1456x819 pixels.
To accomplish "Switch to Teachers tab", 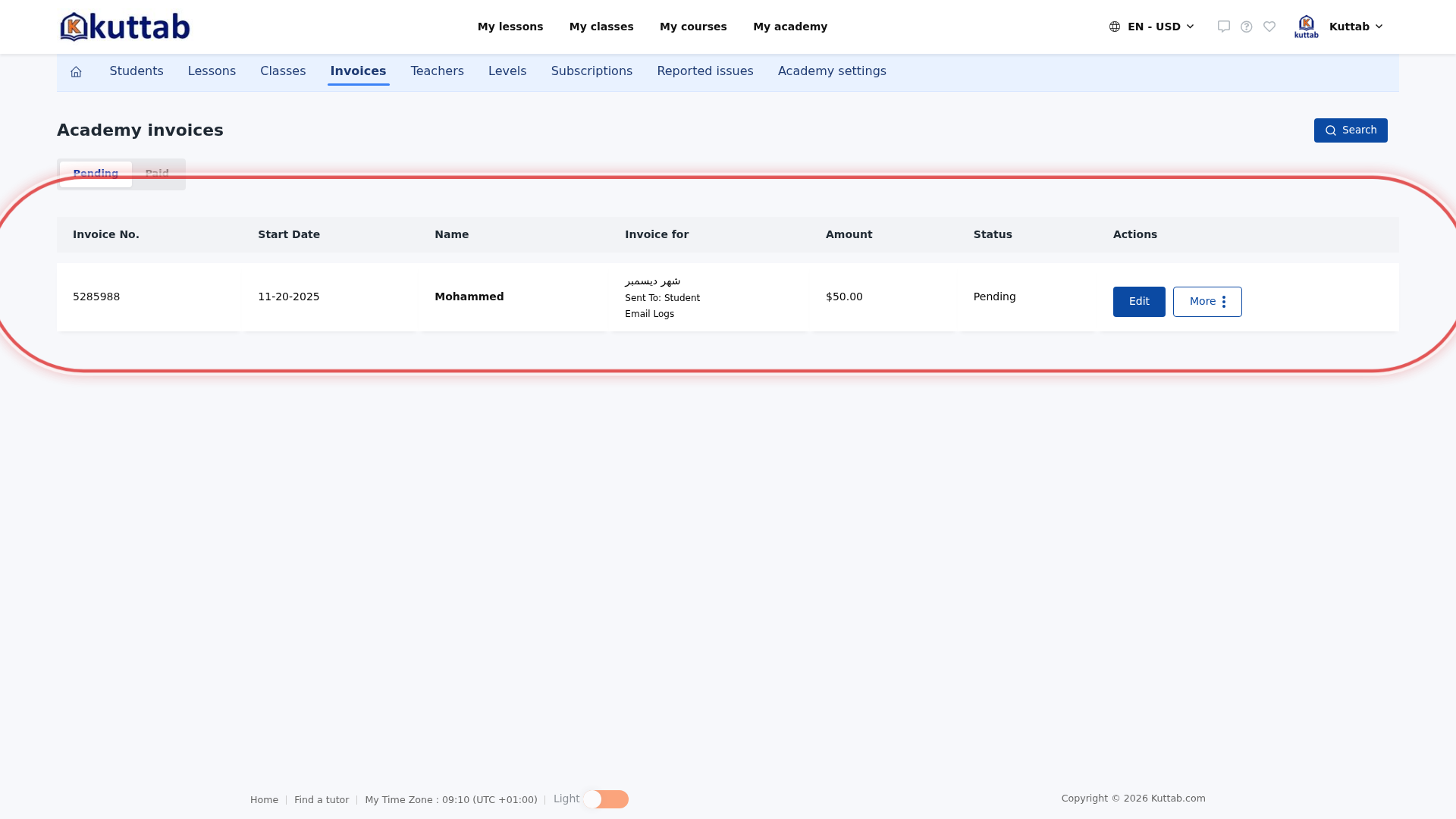I will [x=437, y=71].
